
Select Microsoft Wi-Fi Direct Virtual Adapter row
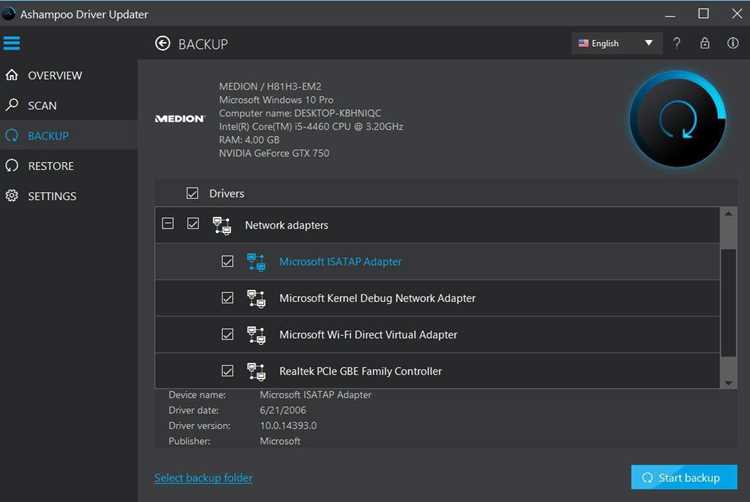point(438,334)
